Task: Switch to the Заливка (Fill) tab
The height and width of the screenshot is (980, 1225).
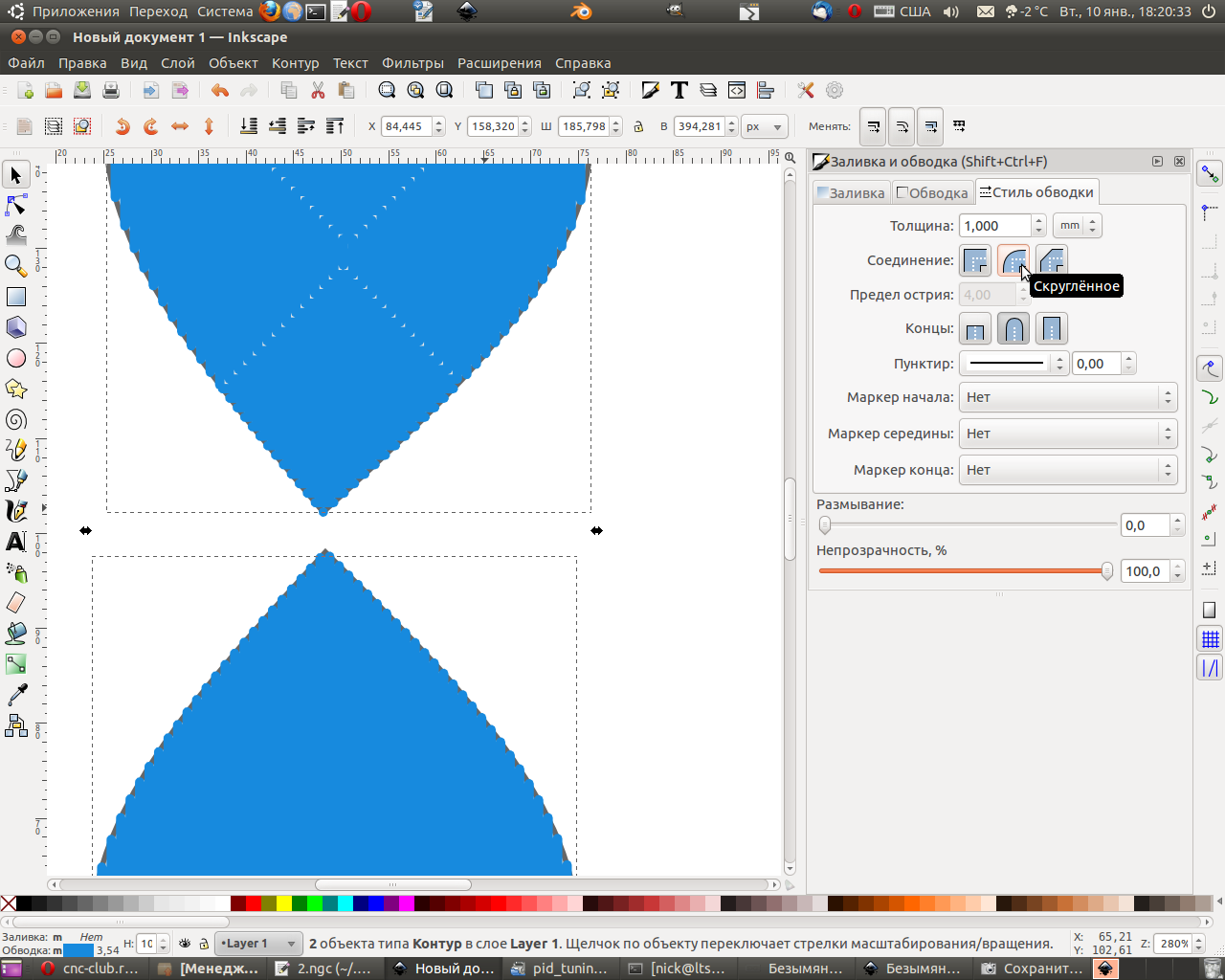Action: (x=851, y=192)
